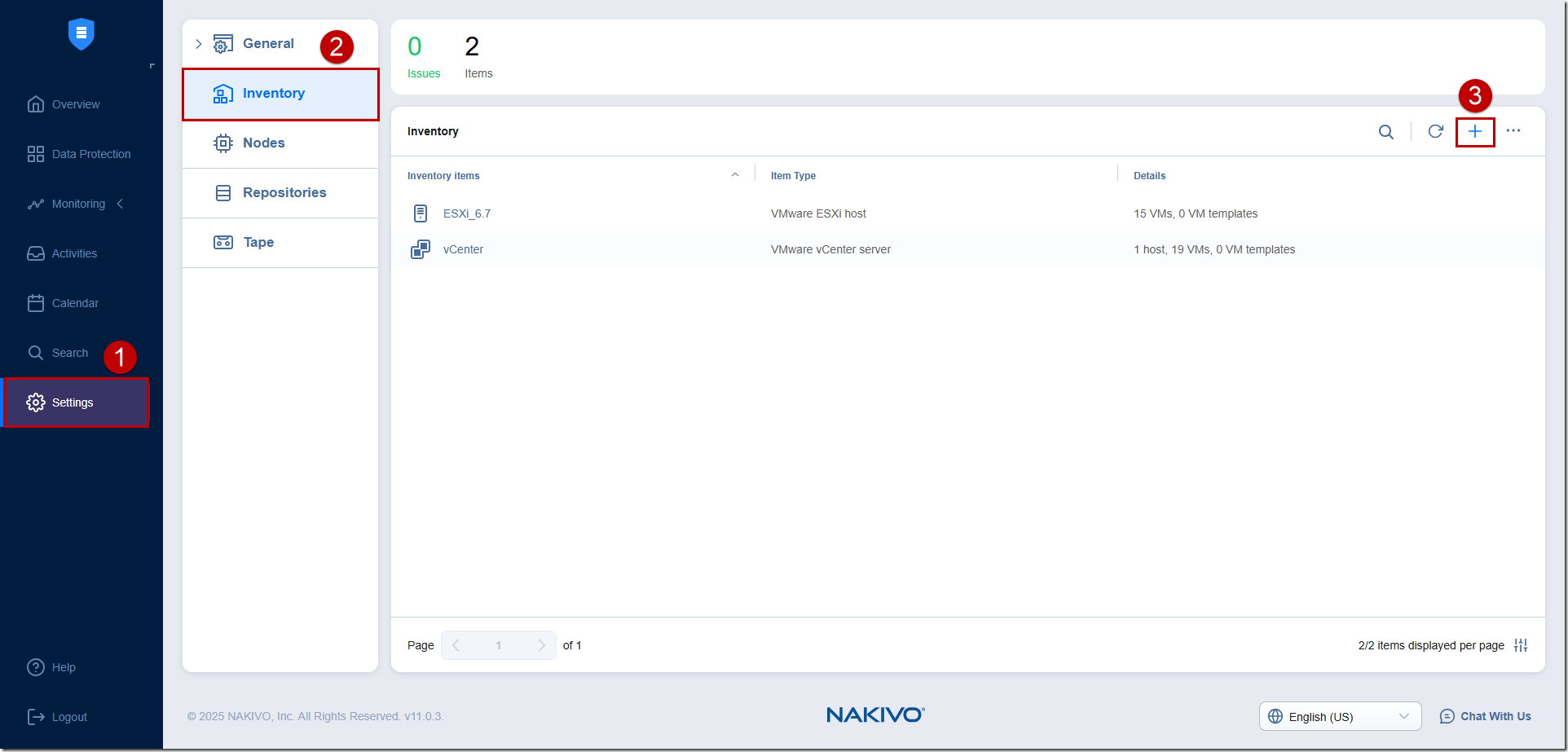Click the NAKIVO footer logo

tap(875, 715)
